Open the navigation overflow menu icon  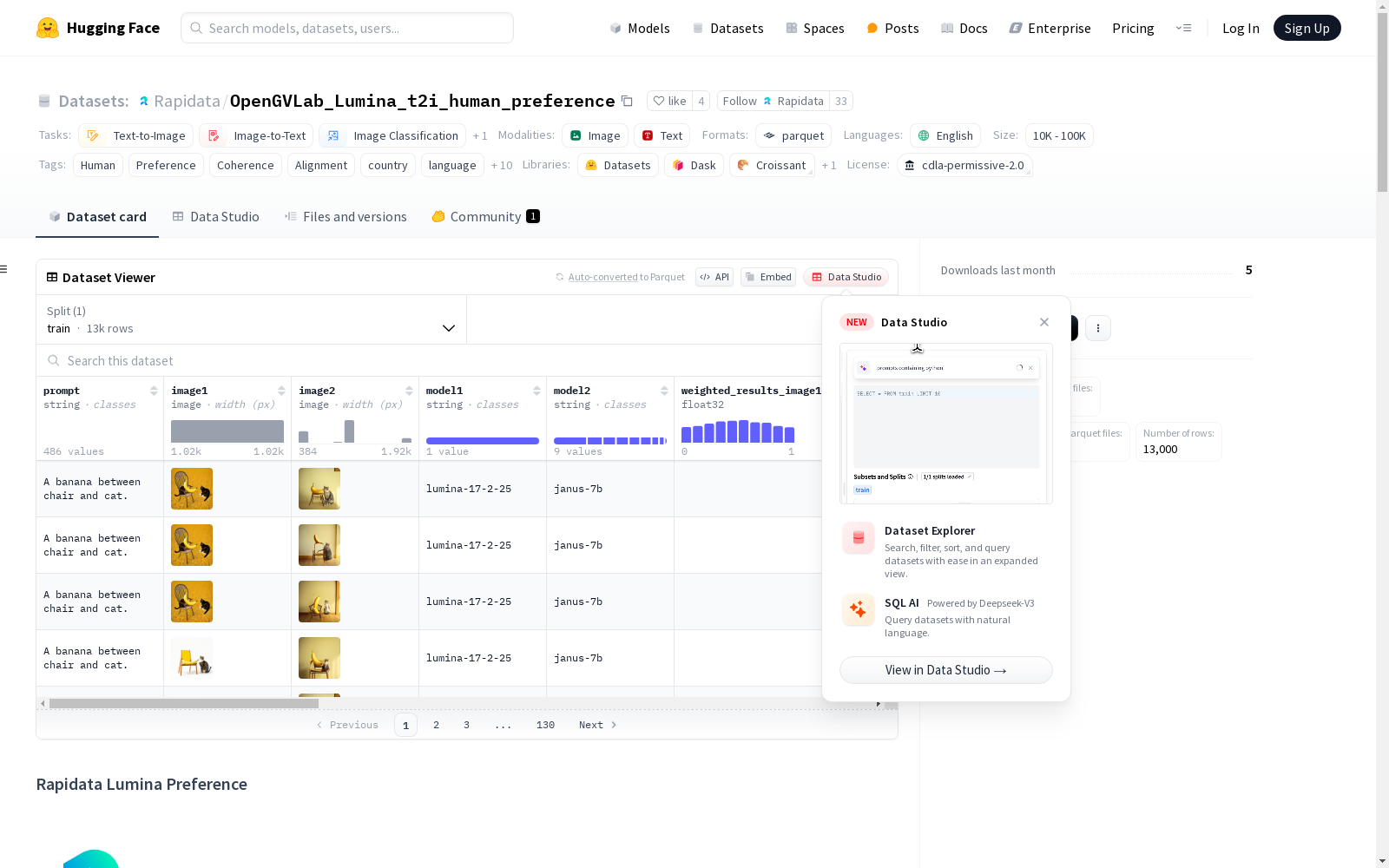click(x=1183, y=28)
